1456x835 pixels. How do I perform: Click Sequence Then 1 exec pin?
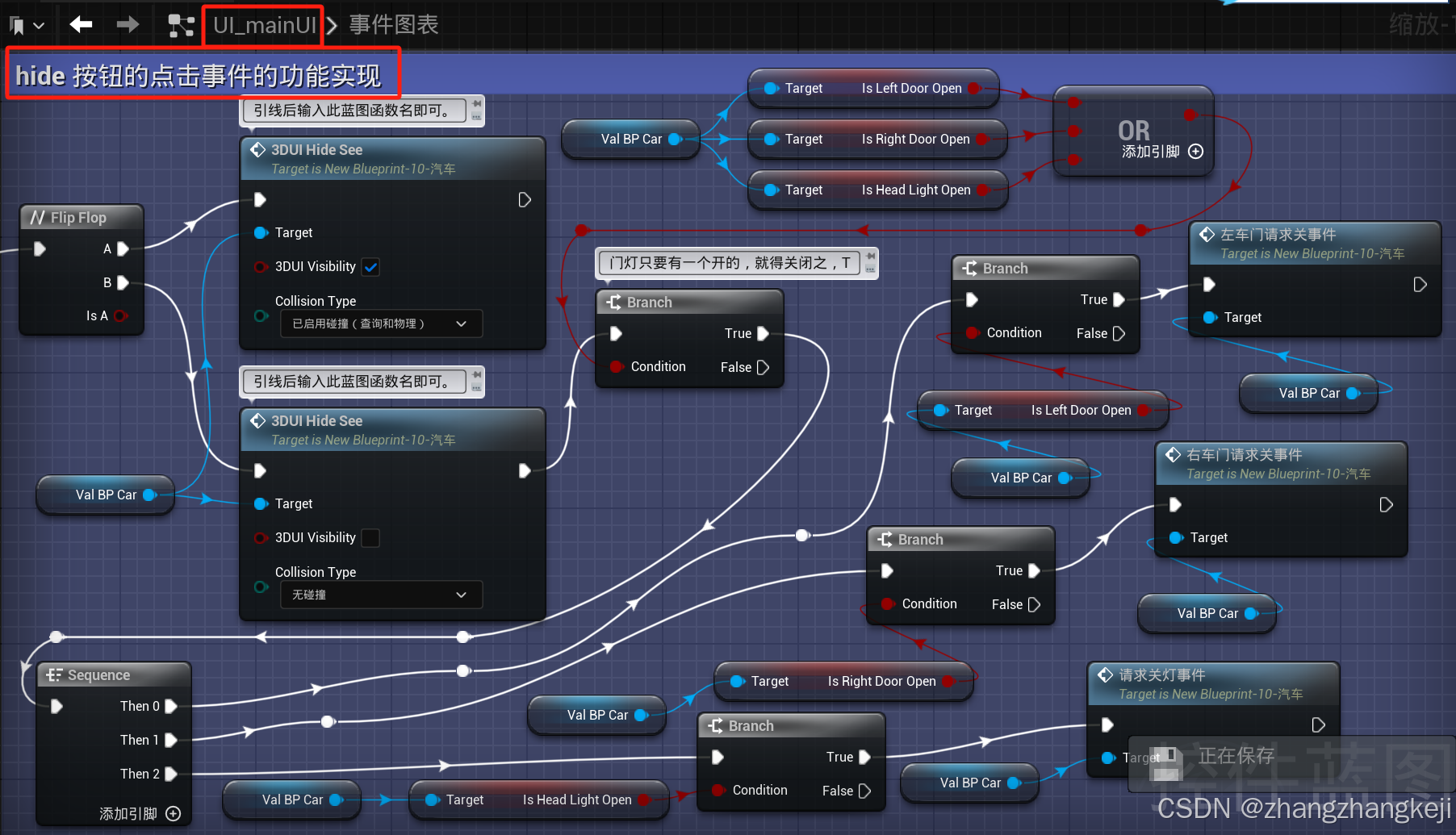[171, 741]
